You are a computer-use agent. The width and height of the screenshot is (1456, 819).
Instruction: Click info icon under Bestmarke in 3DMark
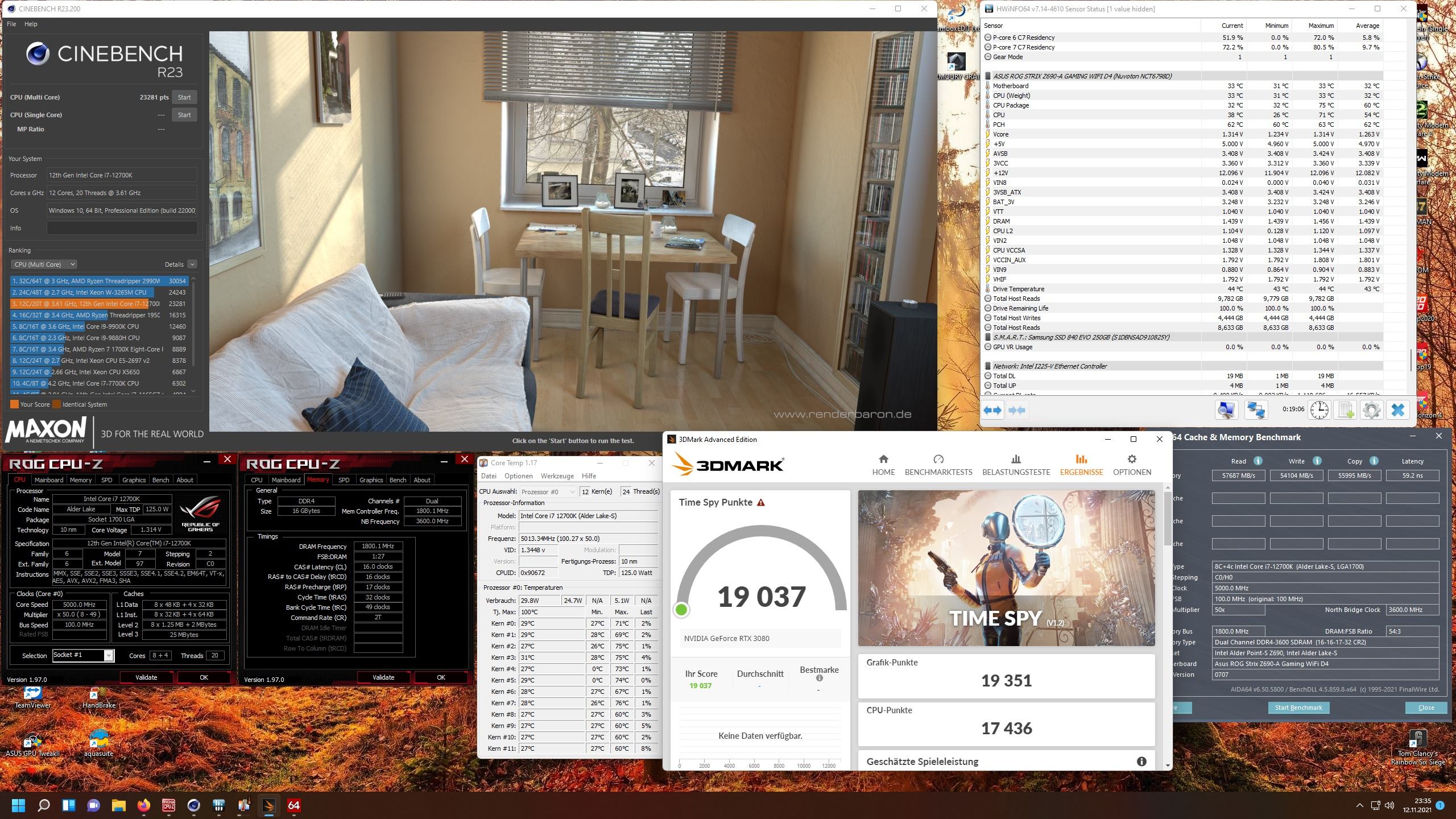(819, 678)
